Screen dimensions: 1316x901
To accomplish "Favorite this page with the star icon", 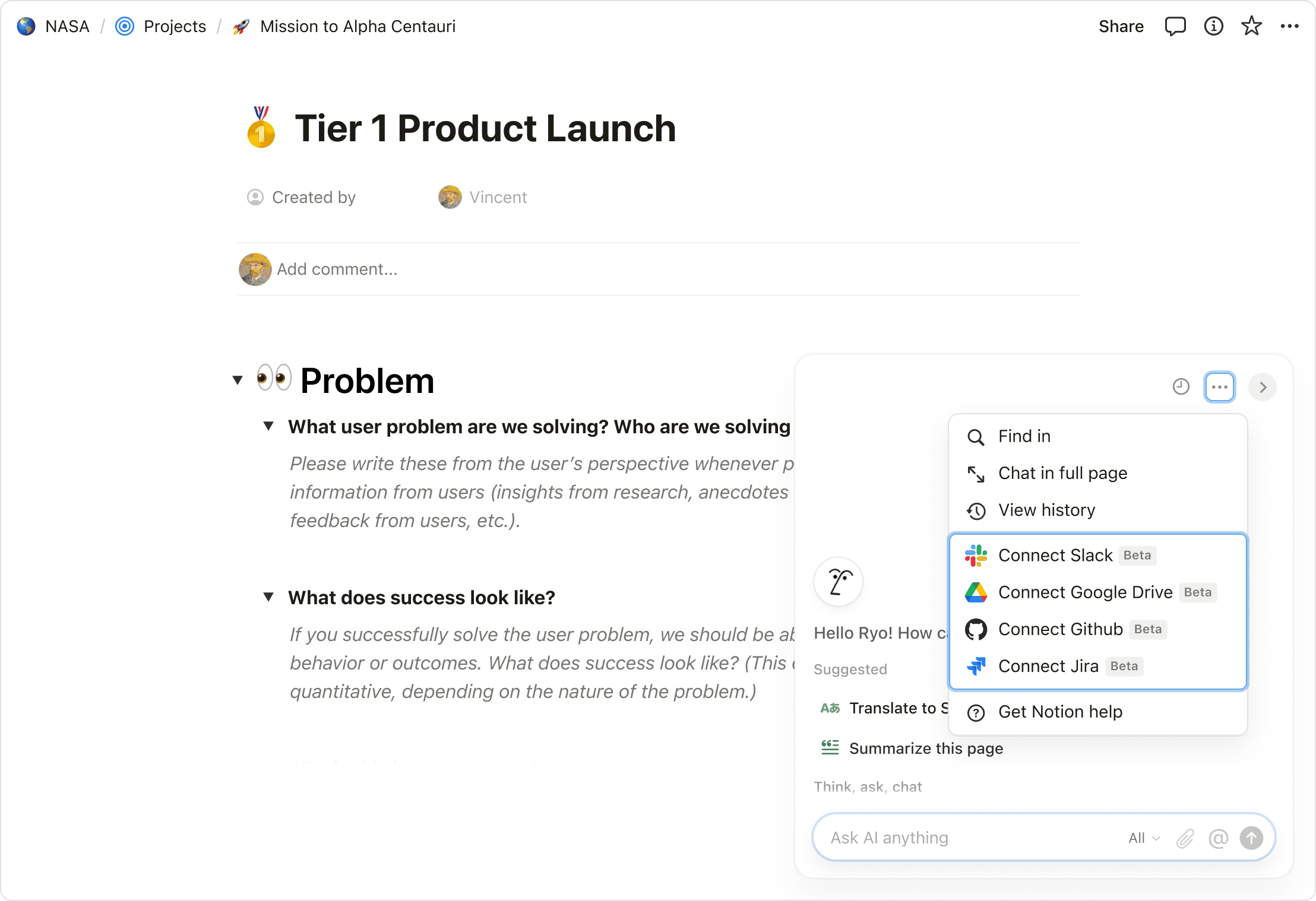I will [1251, 26].
